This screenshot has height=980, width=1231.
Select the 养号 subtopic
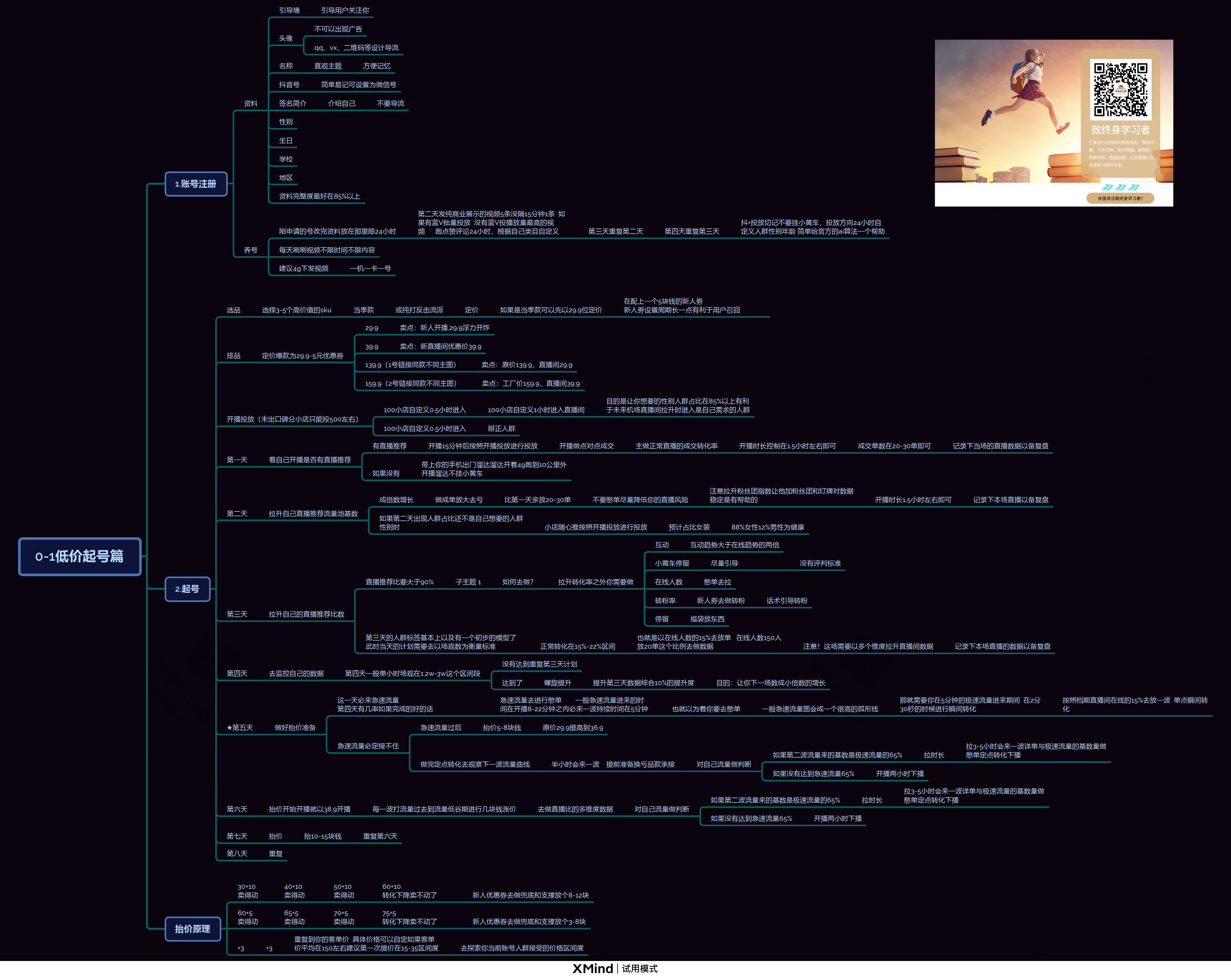[x=250, y=250]
